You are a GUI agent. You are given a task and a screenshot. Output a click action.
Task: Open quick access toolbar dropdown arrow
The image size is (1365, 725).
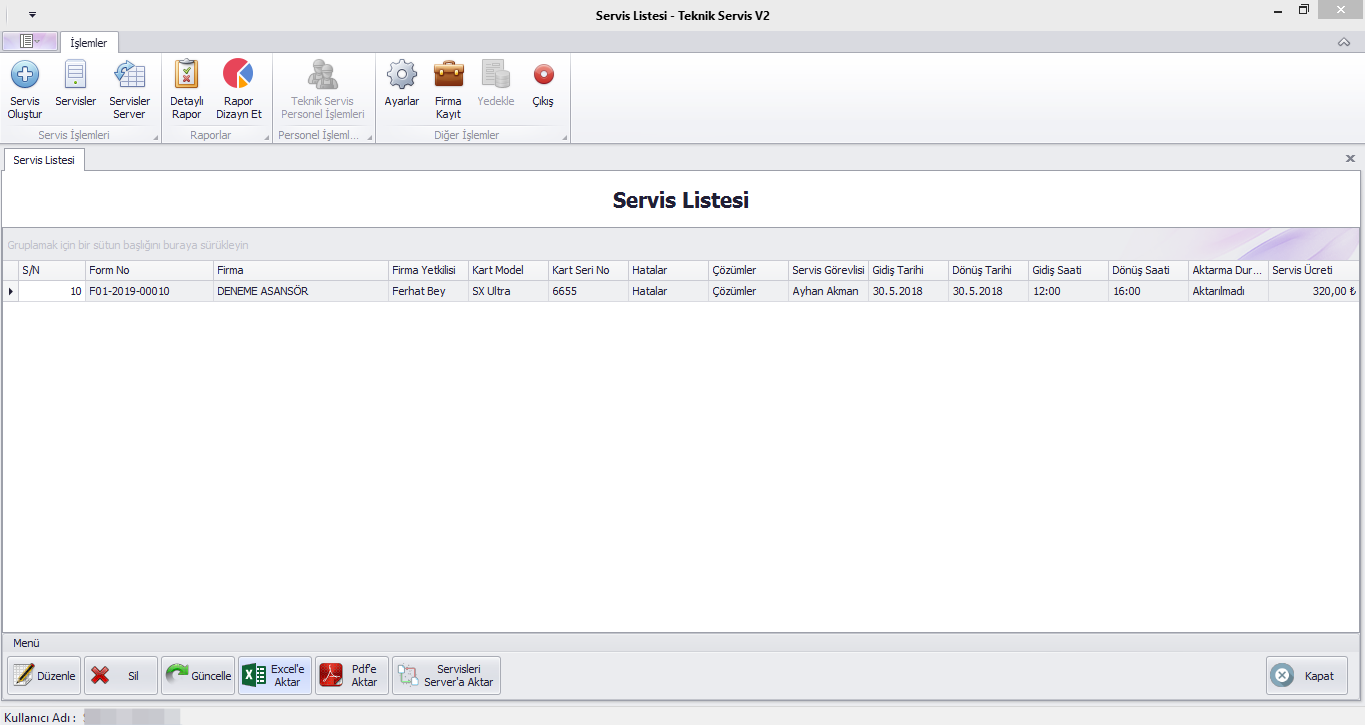[32, 15]
